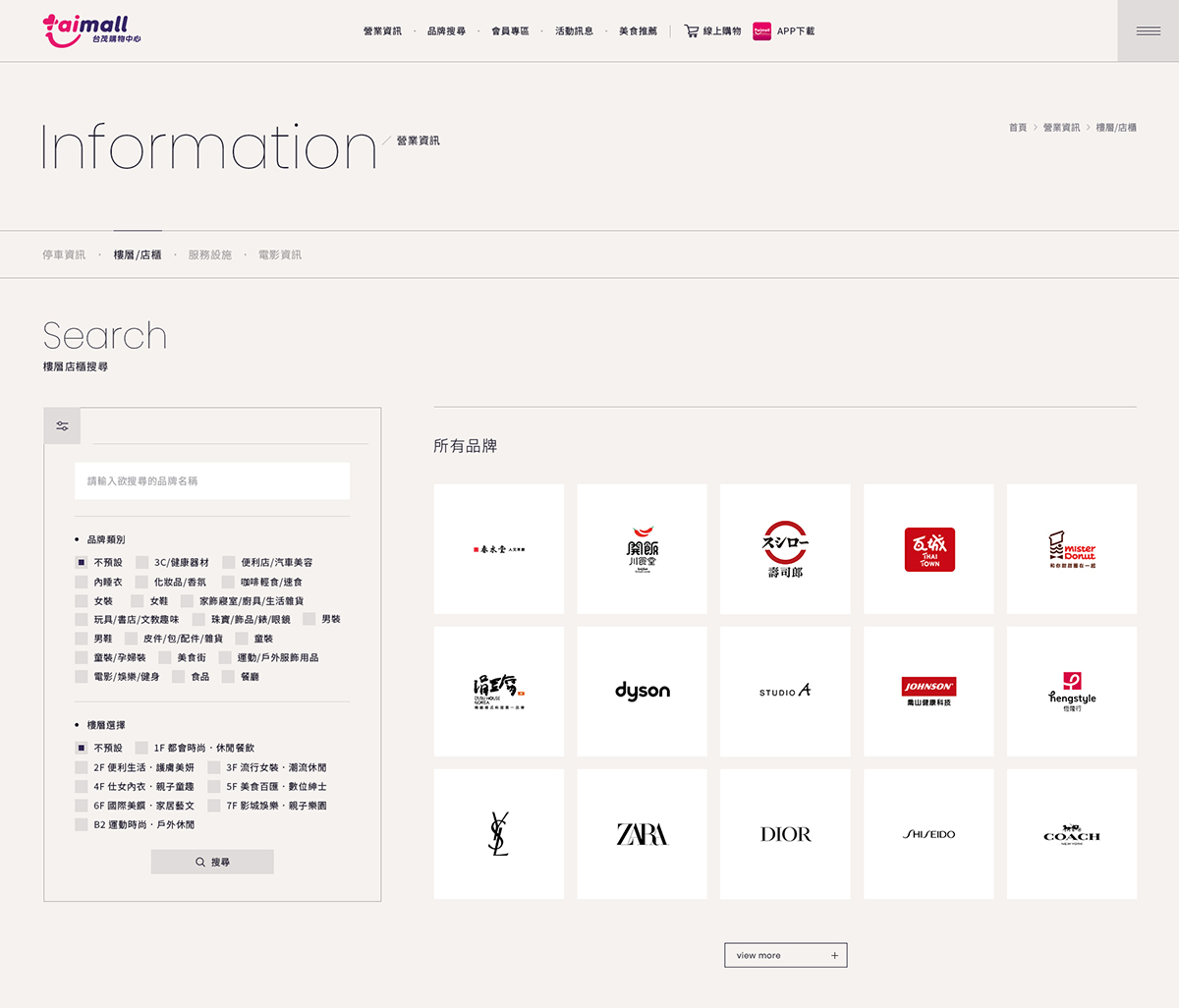Click 營業資訊 in the breadcrumb trail
The height and width of the screenshot is (1008, 1179).
(1061, 128)
